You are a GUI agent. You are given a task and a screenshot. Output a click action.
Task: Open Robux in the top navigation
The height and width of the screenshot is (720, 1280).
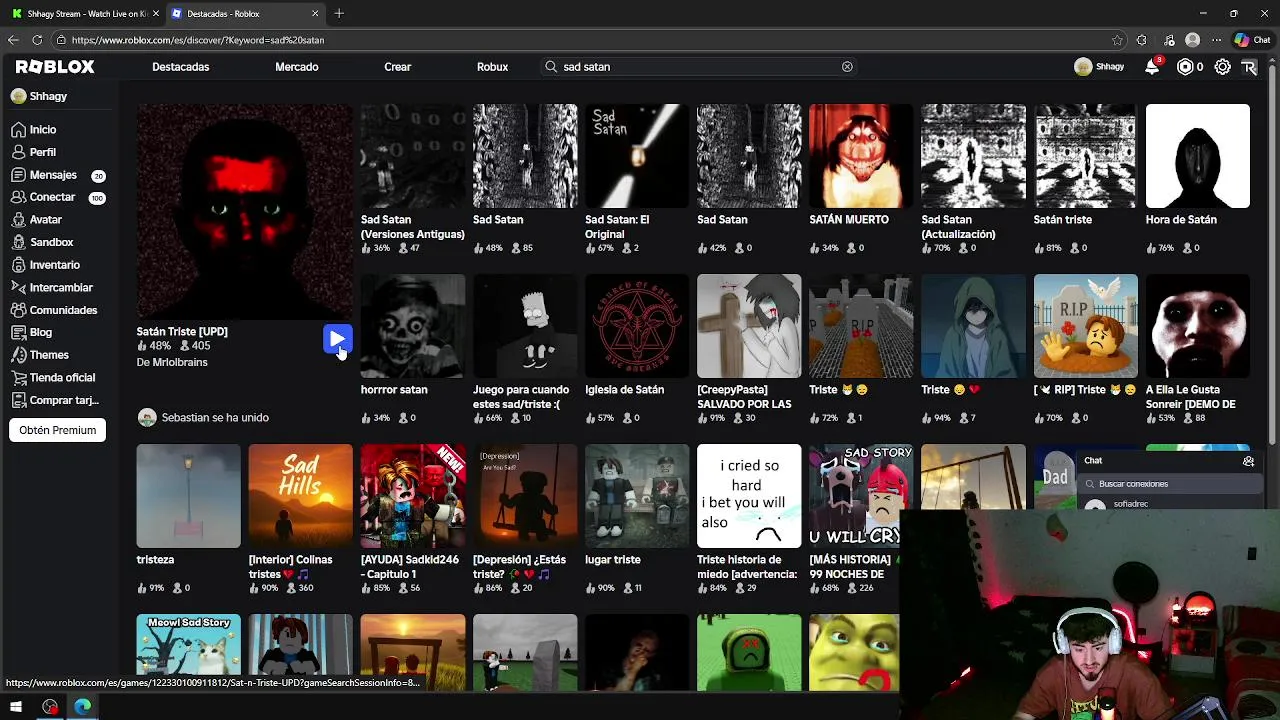492,67
